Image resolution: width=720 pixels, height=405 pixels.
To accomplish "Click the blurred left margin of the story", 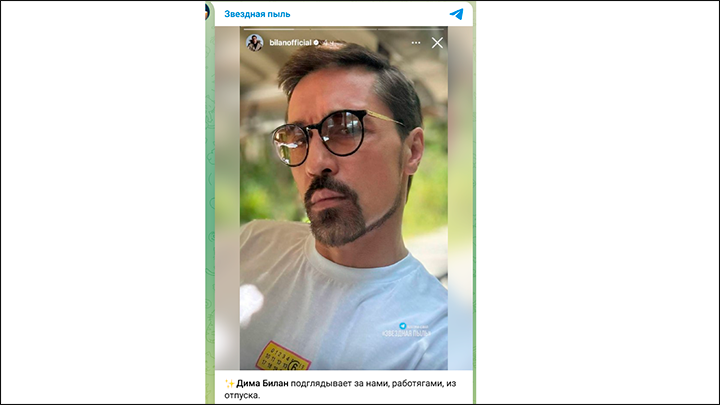I will coord(227,198).
